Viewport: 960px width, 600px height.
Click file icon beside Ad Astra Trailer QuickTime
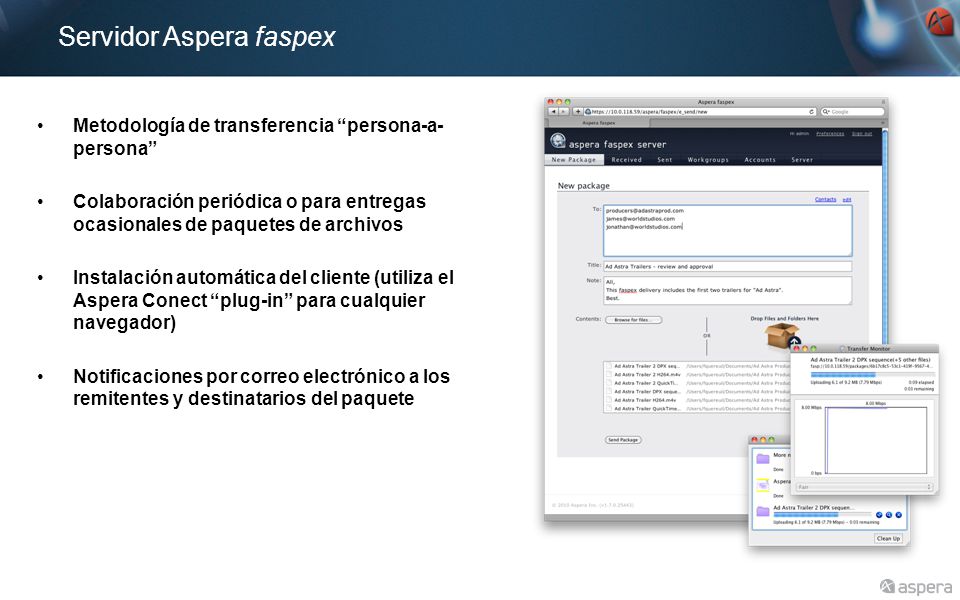(x=609, y=408)
